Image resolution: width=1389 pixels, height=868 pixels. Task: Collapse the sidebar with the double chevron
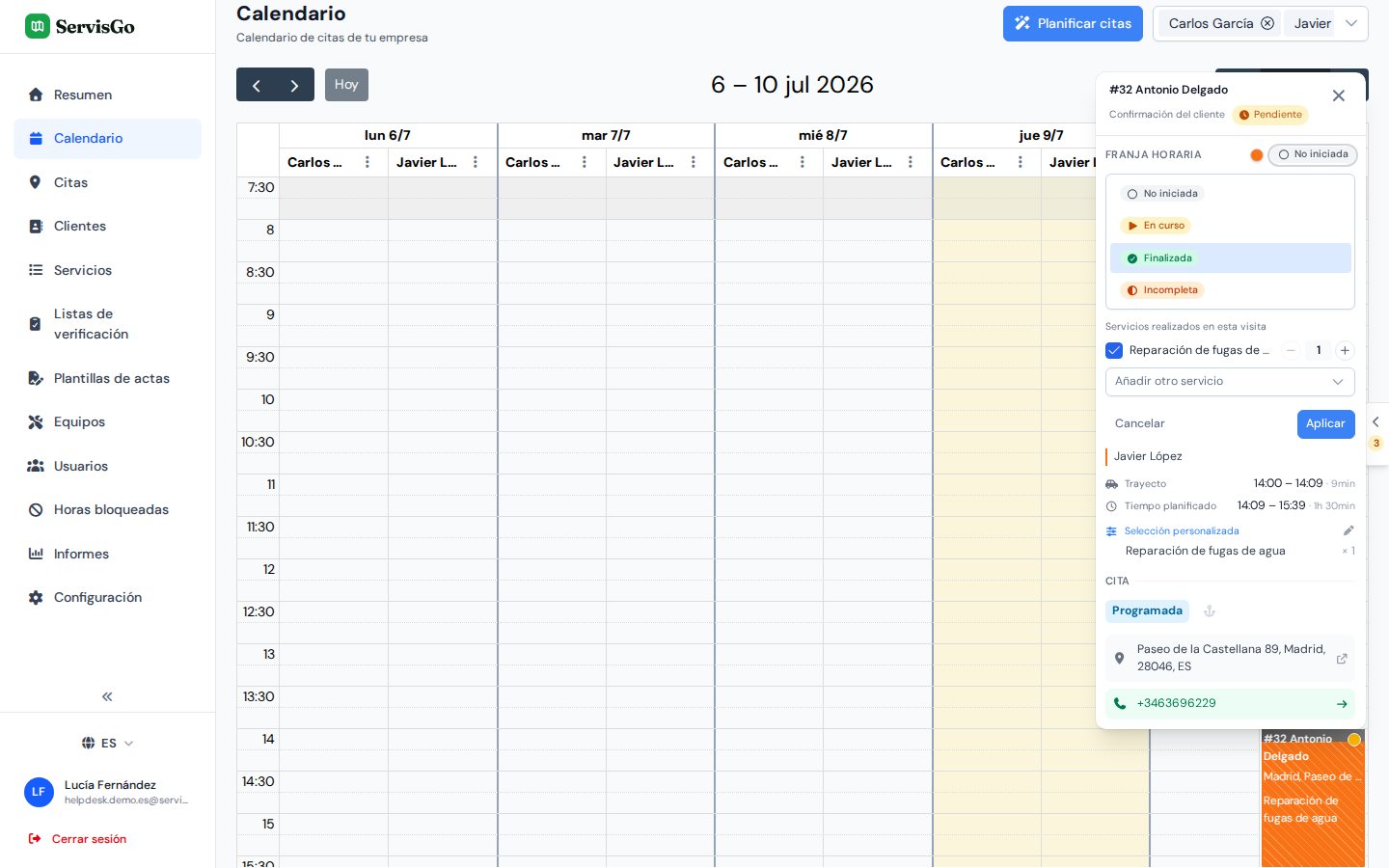[107, 696]
